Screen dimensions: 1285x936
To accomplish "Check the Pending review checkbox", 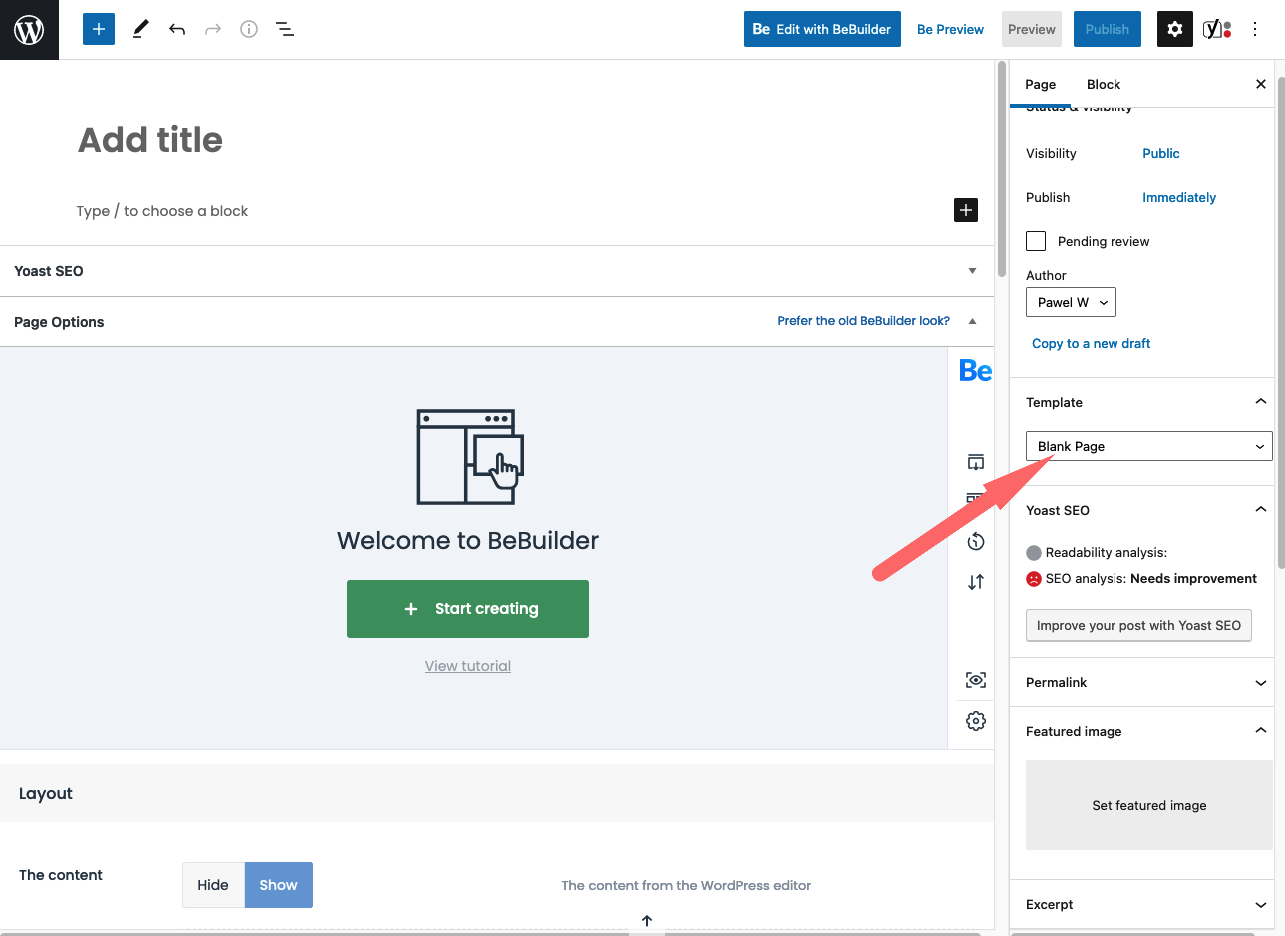I will click(1036, 241).
